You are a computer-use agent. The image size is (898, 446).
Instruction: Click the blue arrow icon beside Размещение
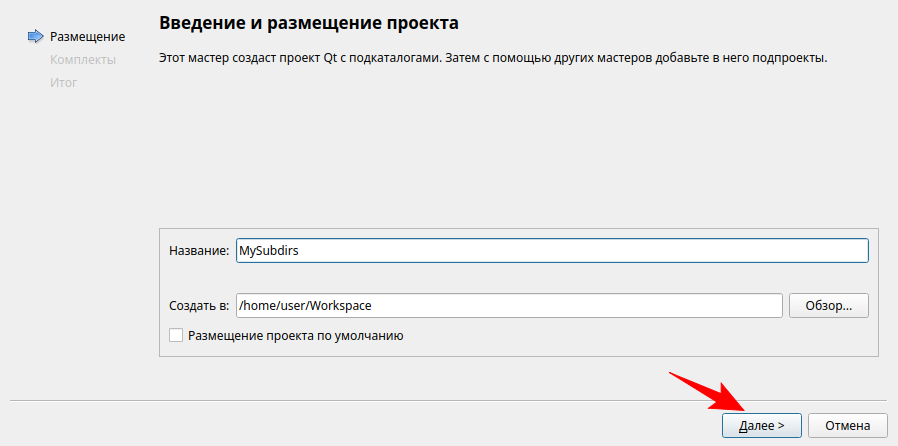pyautogui.click(x=35, y=37)
